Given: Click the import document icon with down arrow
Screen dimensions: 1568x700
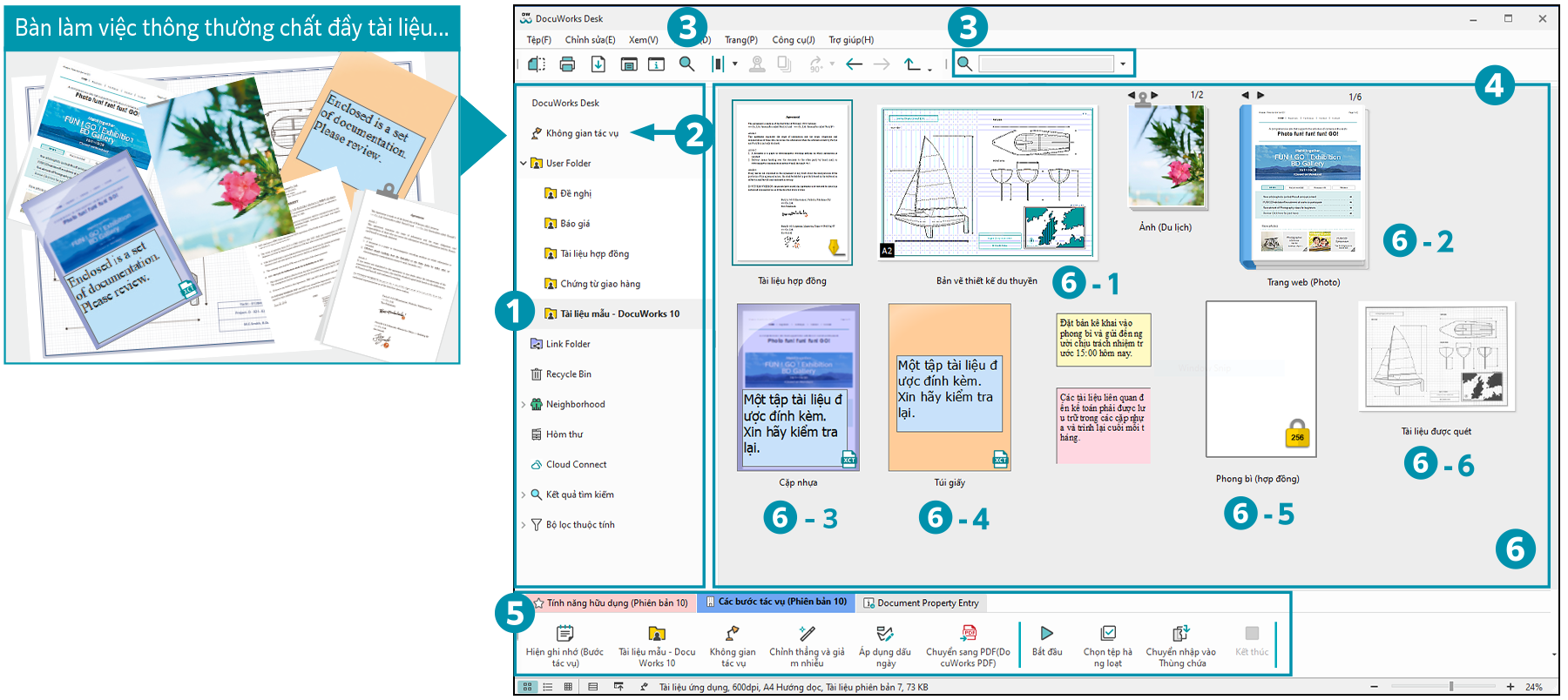Looking at the screenshot, I should pyautogui.click(x=598, y=64).
